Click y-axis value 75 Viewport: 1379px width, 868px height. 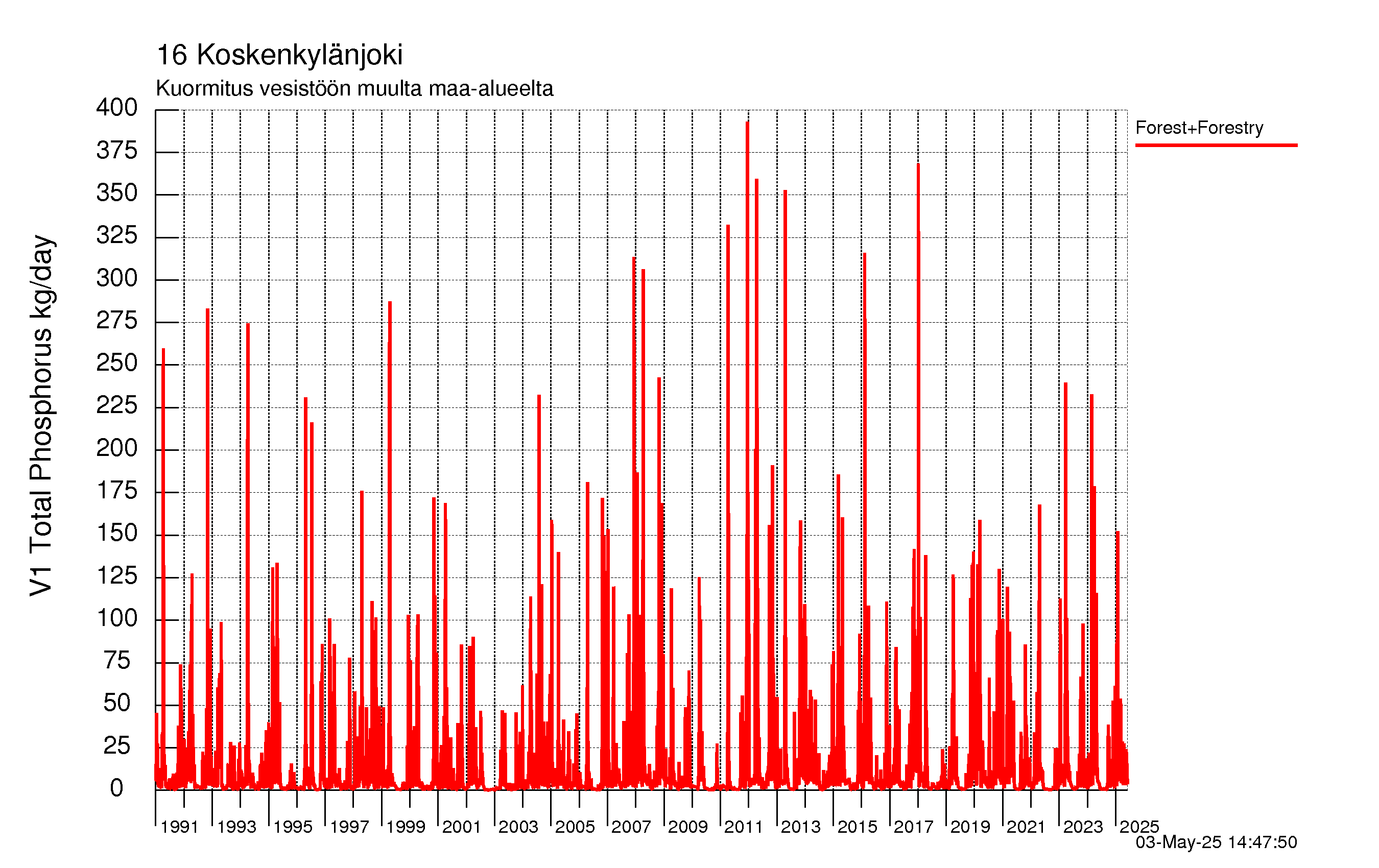coord(117,661)
